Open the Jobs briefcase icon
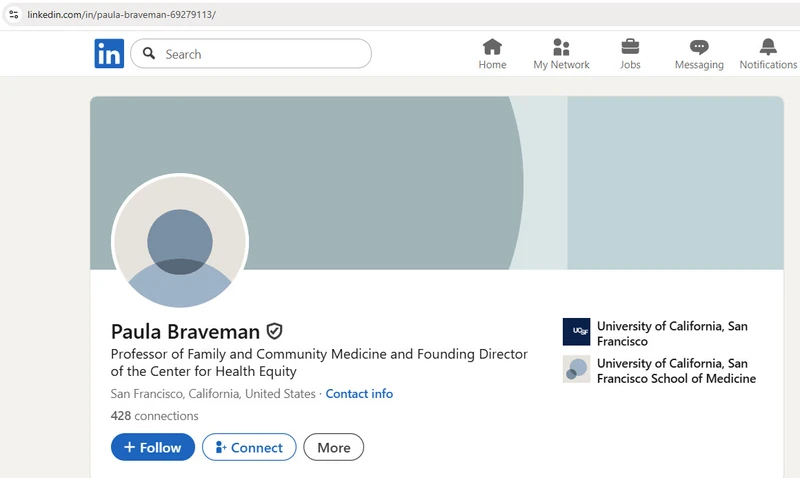 point(630,47)
